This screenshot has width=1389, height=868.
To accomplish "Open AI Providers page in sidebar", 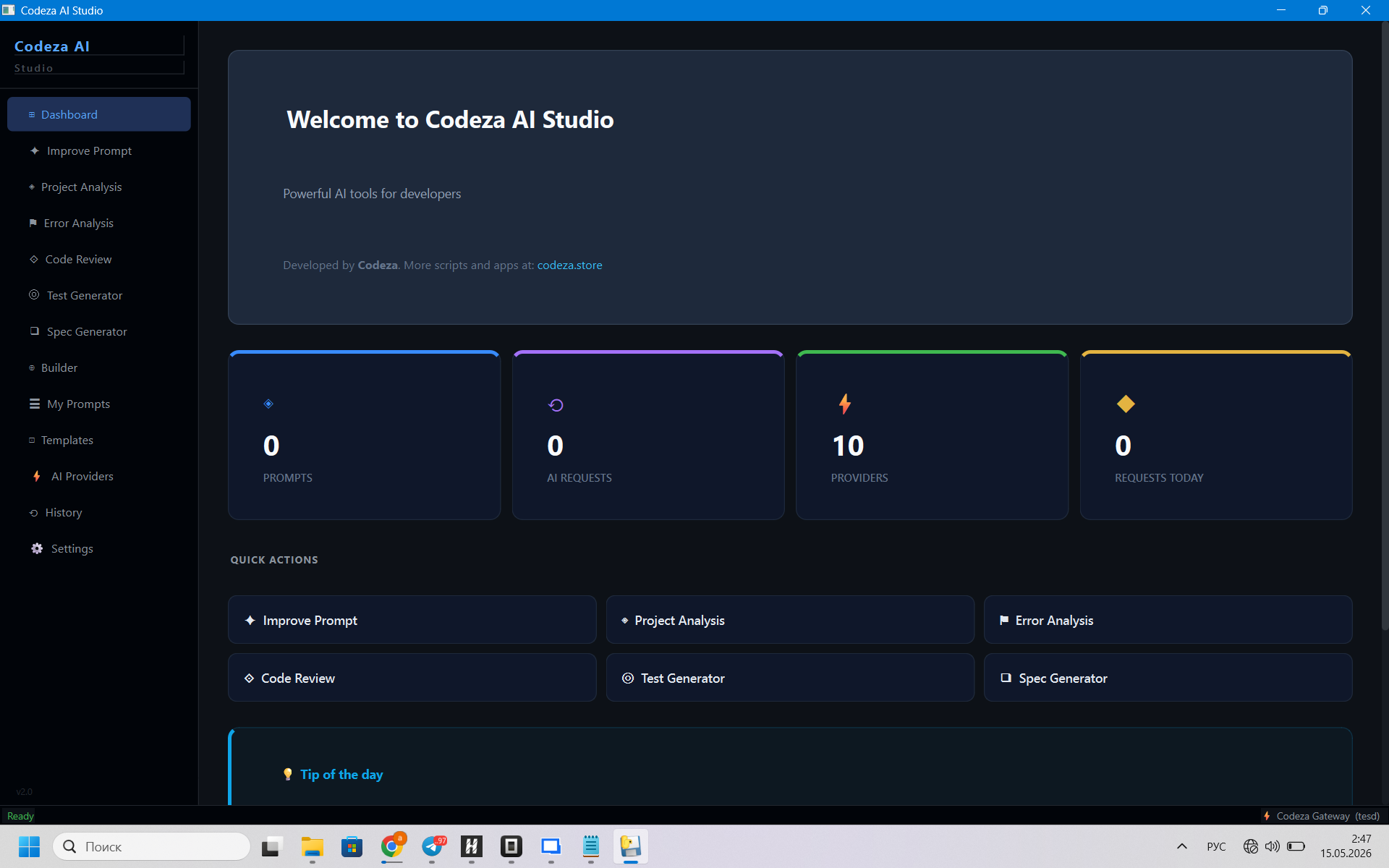I will 99,476.
